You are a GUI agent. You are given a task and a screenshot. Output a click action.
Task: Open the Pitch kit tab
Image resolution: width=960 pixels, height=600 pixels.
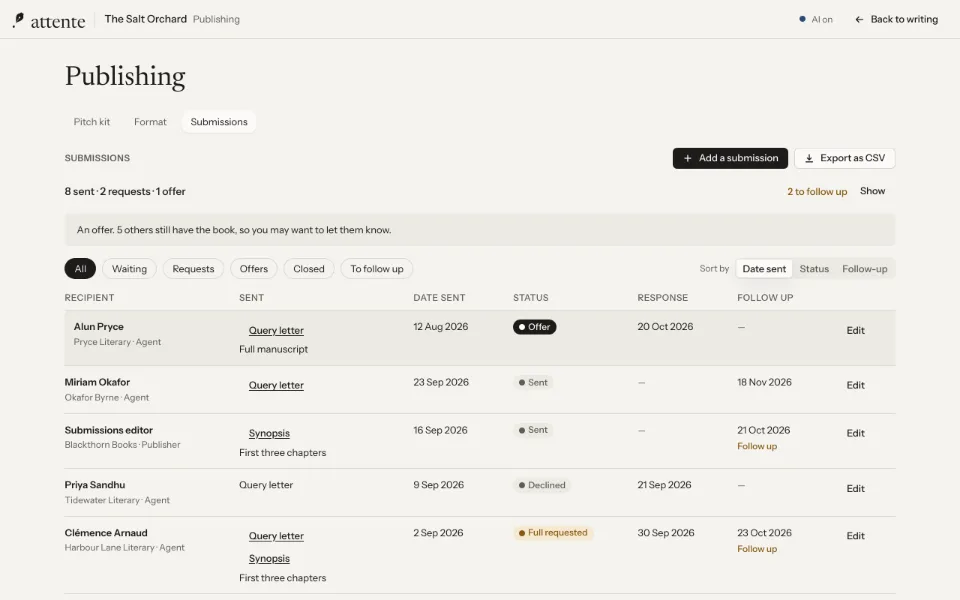pyautogui.click(x=92, y=122)
